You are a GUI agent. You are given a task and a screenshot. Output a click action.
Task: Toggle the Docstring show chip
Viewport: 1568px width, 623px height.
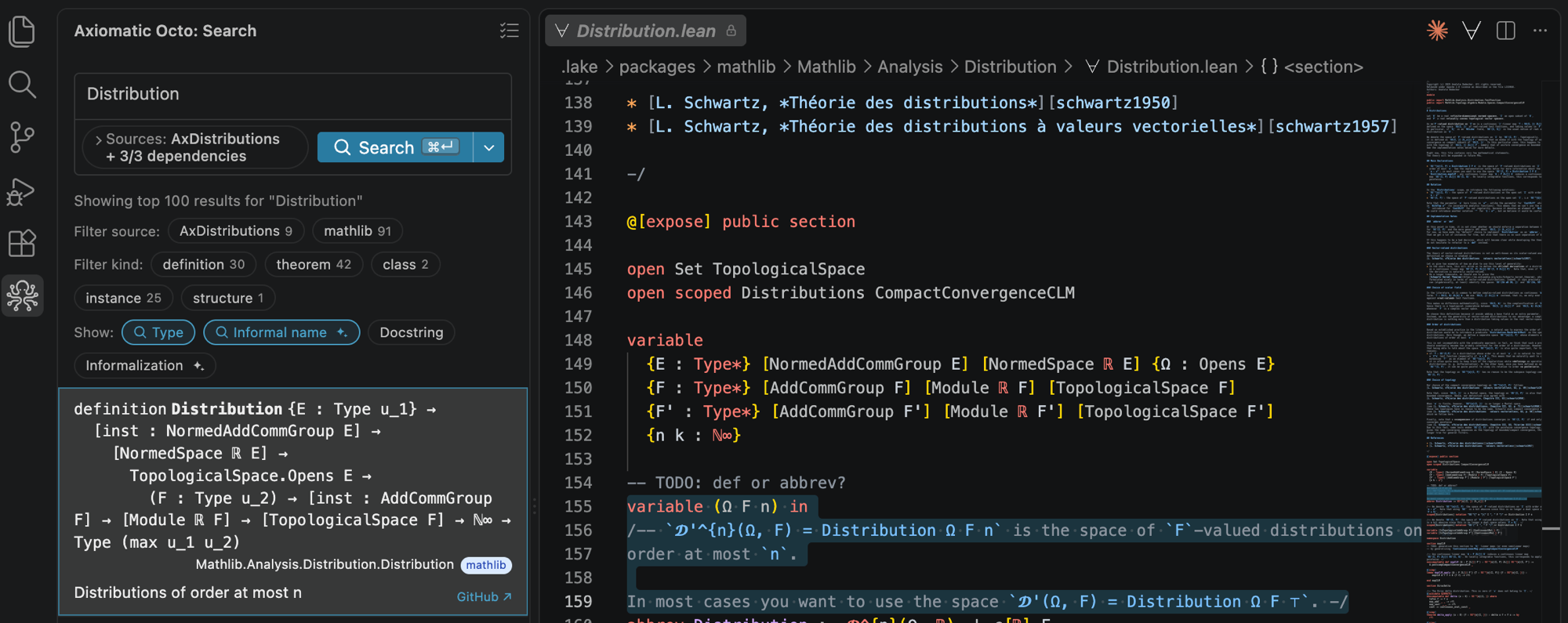412,332
